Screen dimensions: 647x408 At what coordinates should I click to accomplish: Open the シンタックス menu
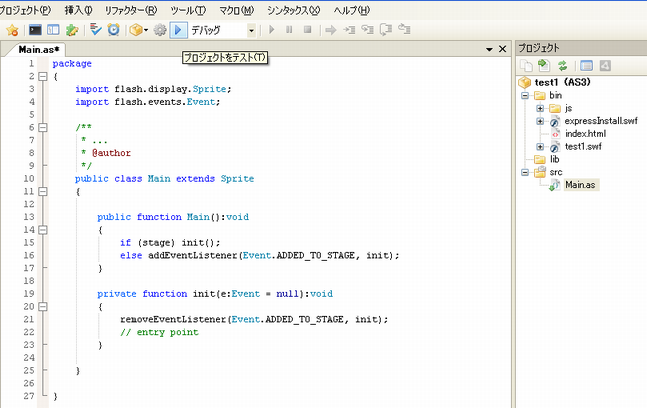[293, 10]
